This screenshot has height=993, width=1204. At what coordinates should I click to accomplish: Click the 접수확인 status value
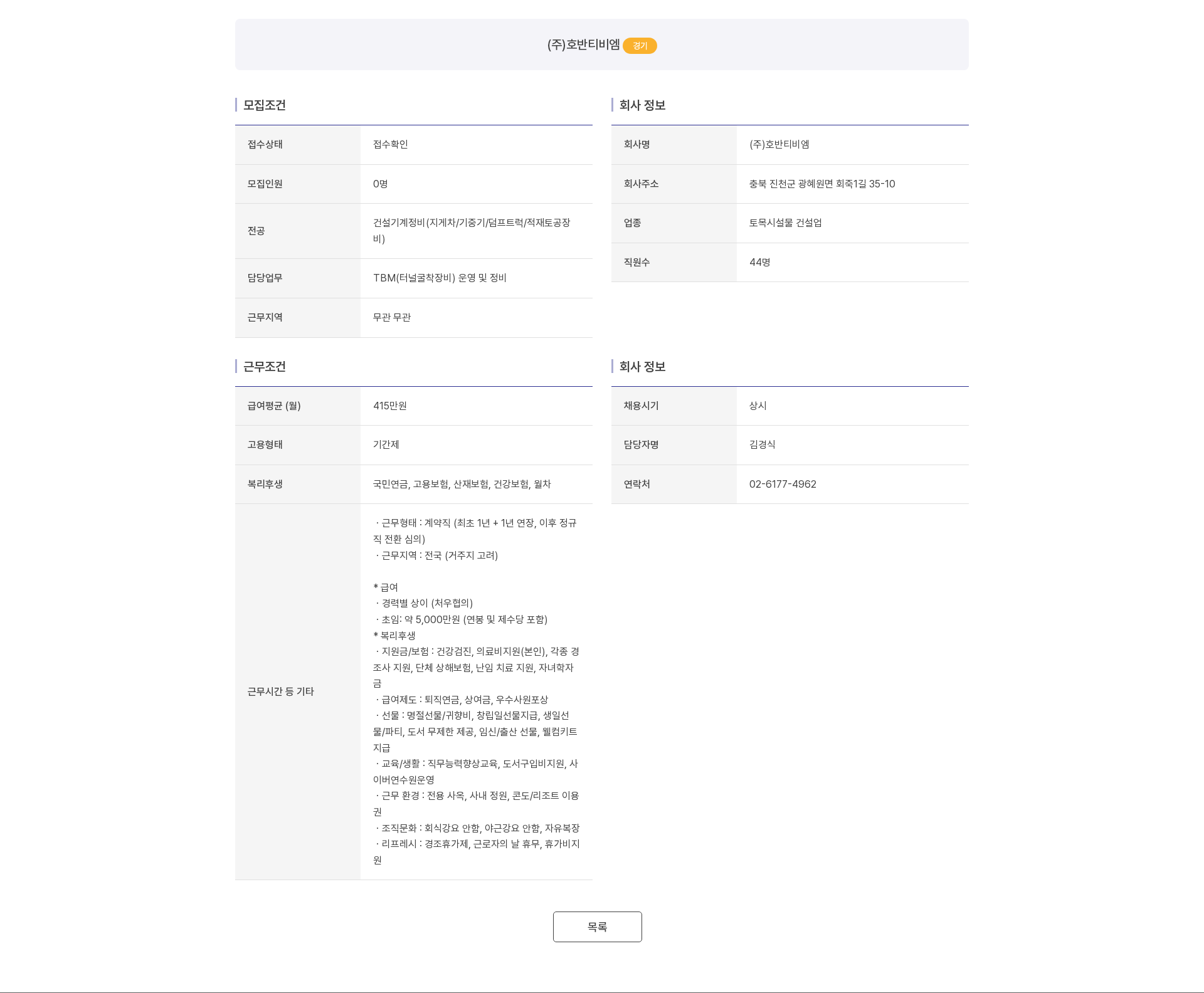391,145
